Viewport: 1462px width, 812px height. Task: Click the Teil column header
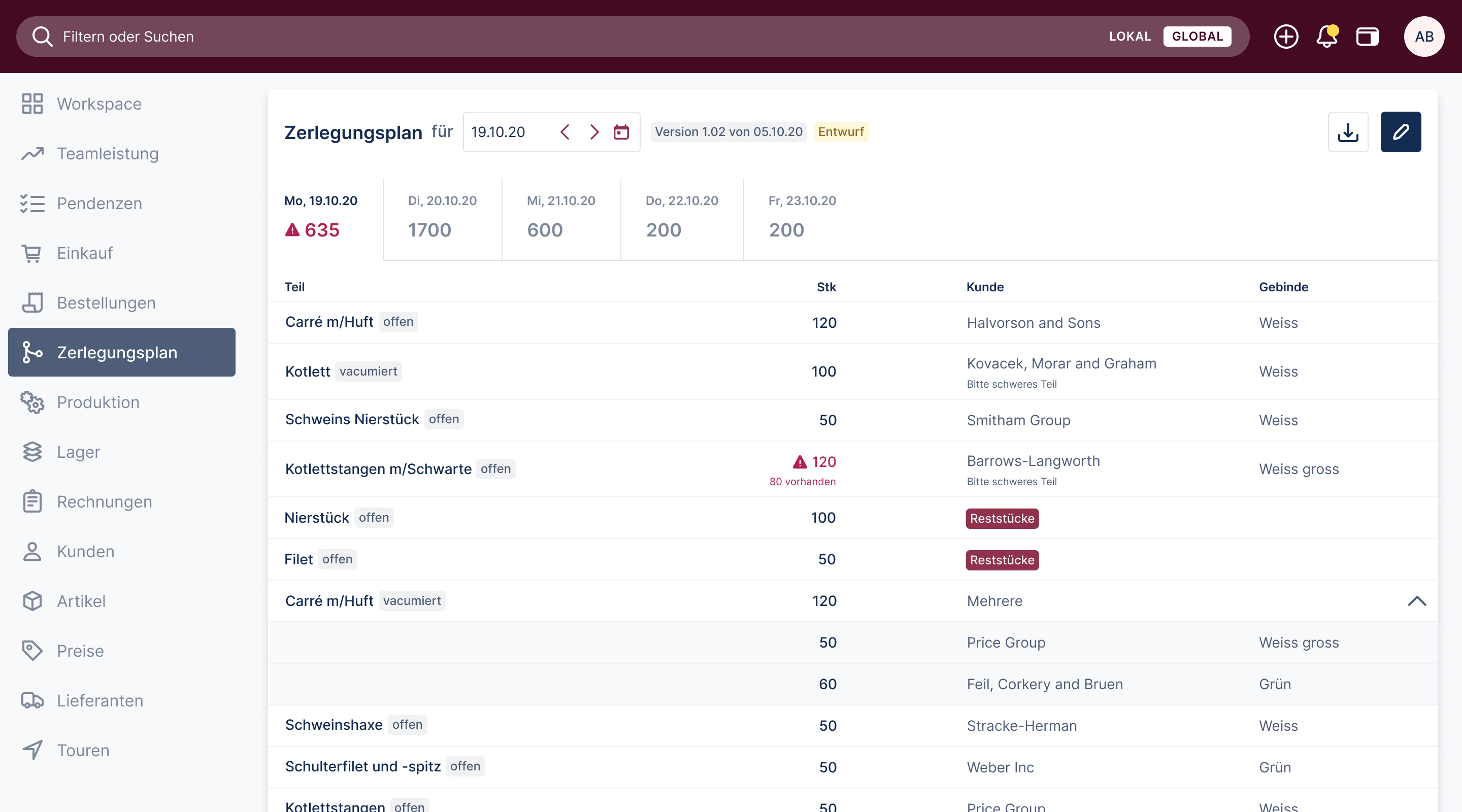tap(294, 287)
